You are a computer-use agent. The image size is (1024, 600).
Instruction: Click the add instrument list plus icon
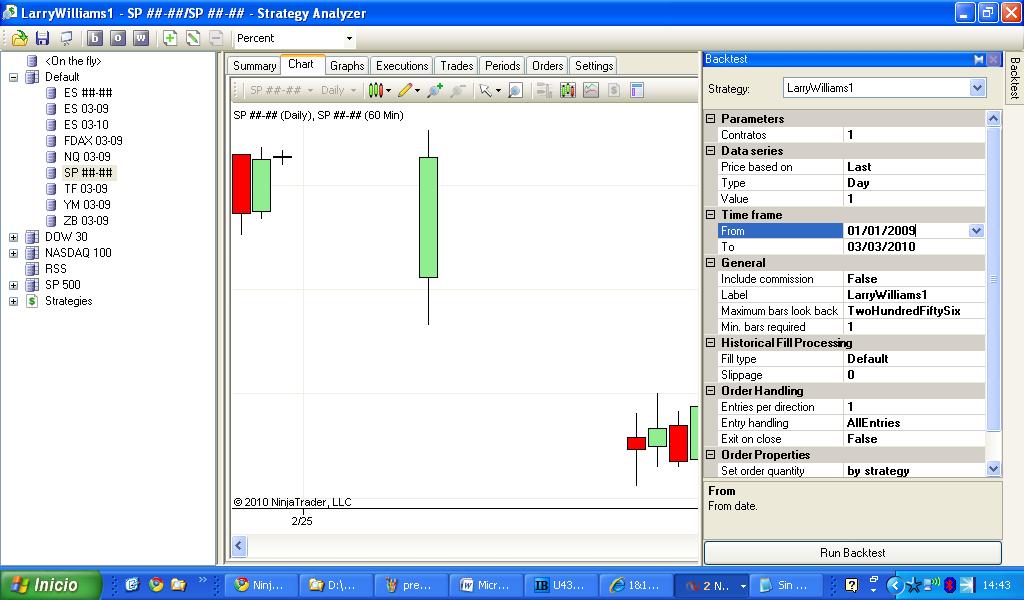tap(170, 38)
